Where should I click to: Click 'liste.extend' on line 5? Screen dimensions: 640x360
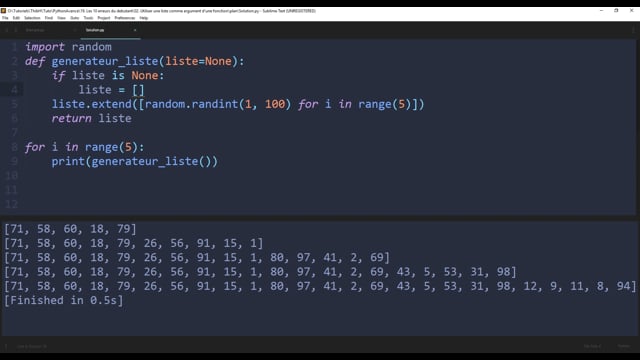point(92,104)
